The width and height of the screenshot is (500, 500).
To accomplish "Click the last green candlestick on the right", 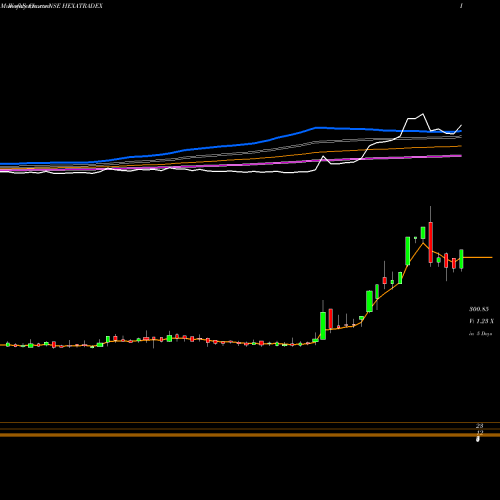I will [461, 259].
